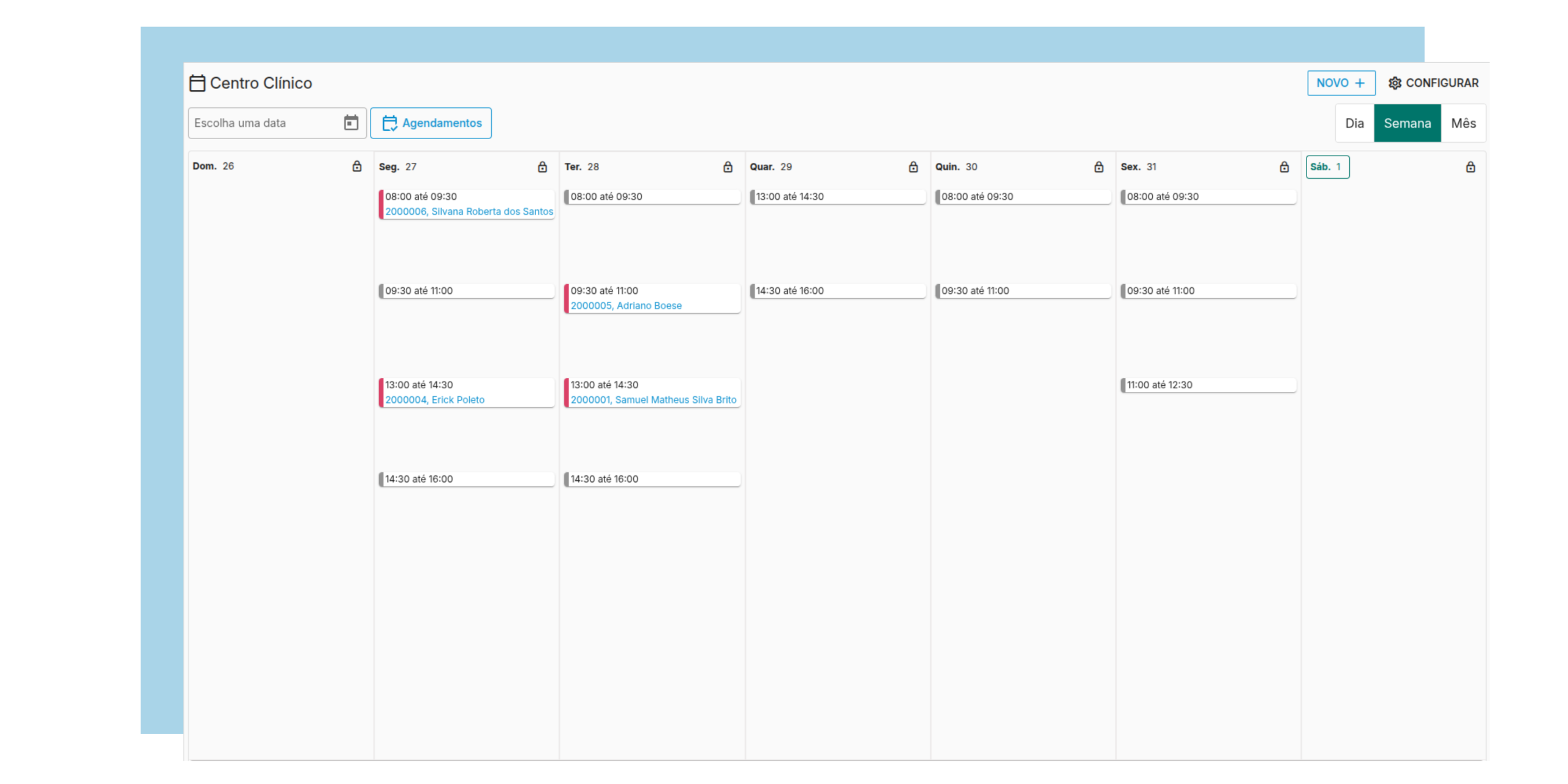
Task: Switch to the Dia view
Action: pyautogui.click(x=1354, y=123)
